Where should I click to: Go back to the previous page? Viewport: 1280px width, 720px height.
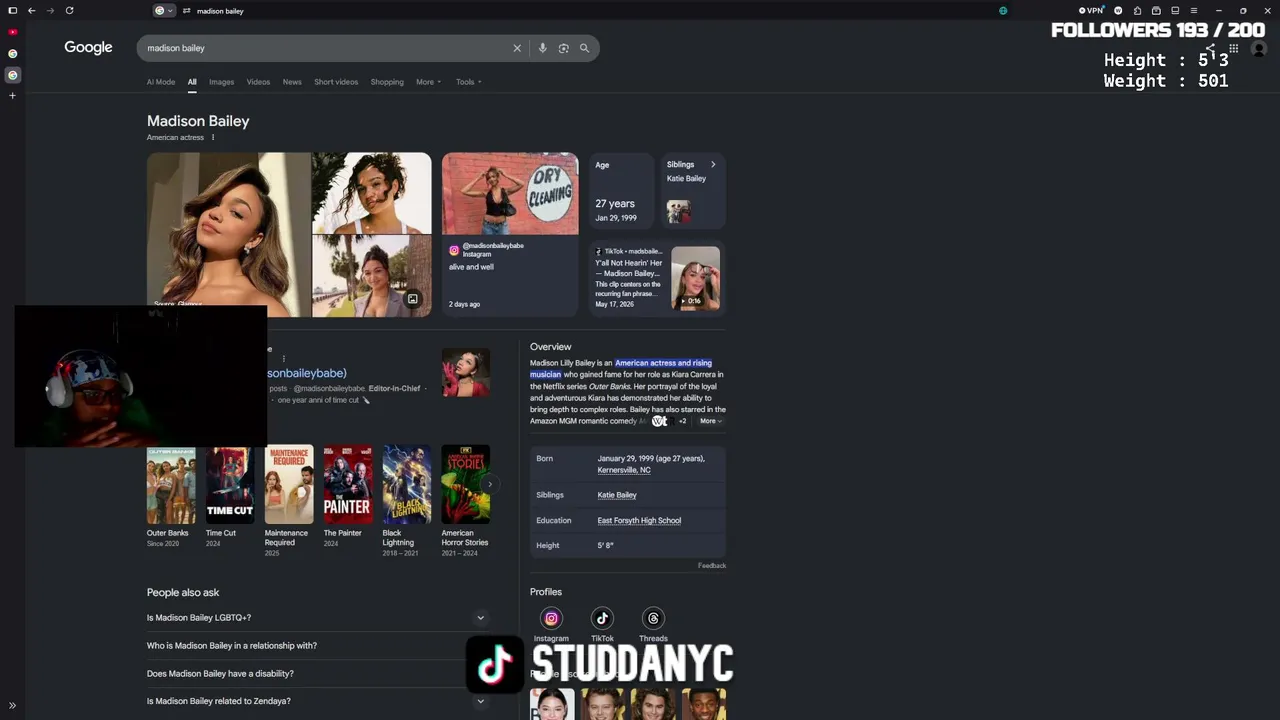click(x=32, y=10)
